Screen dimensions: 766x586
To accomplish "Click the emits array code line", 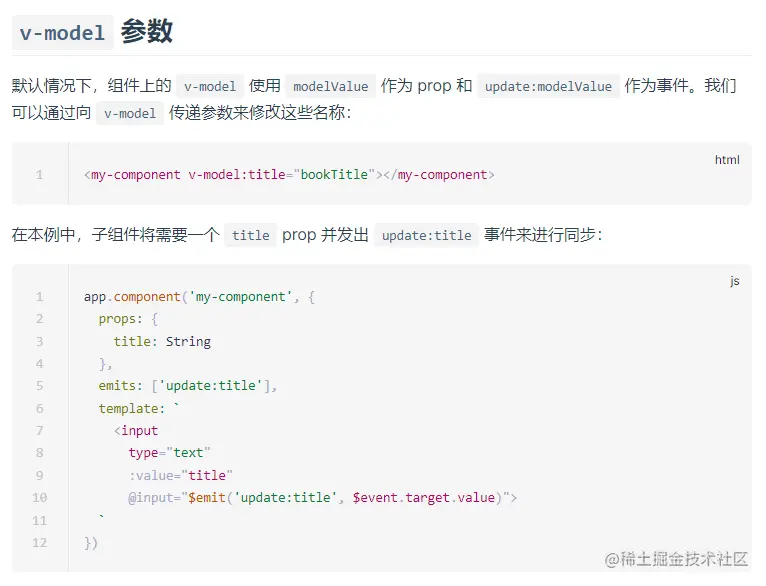I will coord(188,386).
